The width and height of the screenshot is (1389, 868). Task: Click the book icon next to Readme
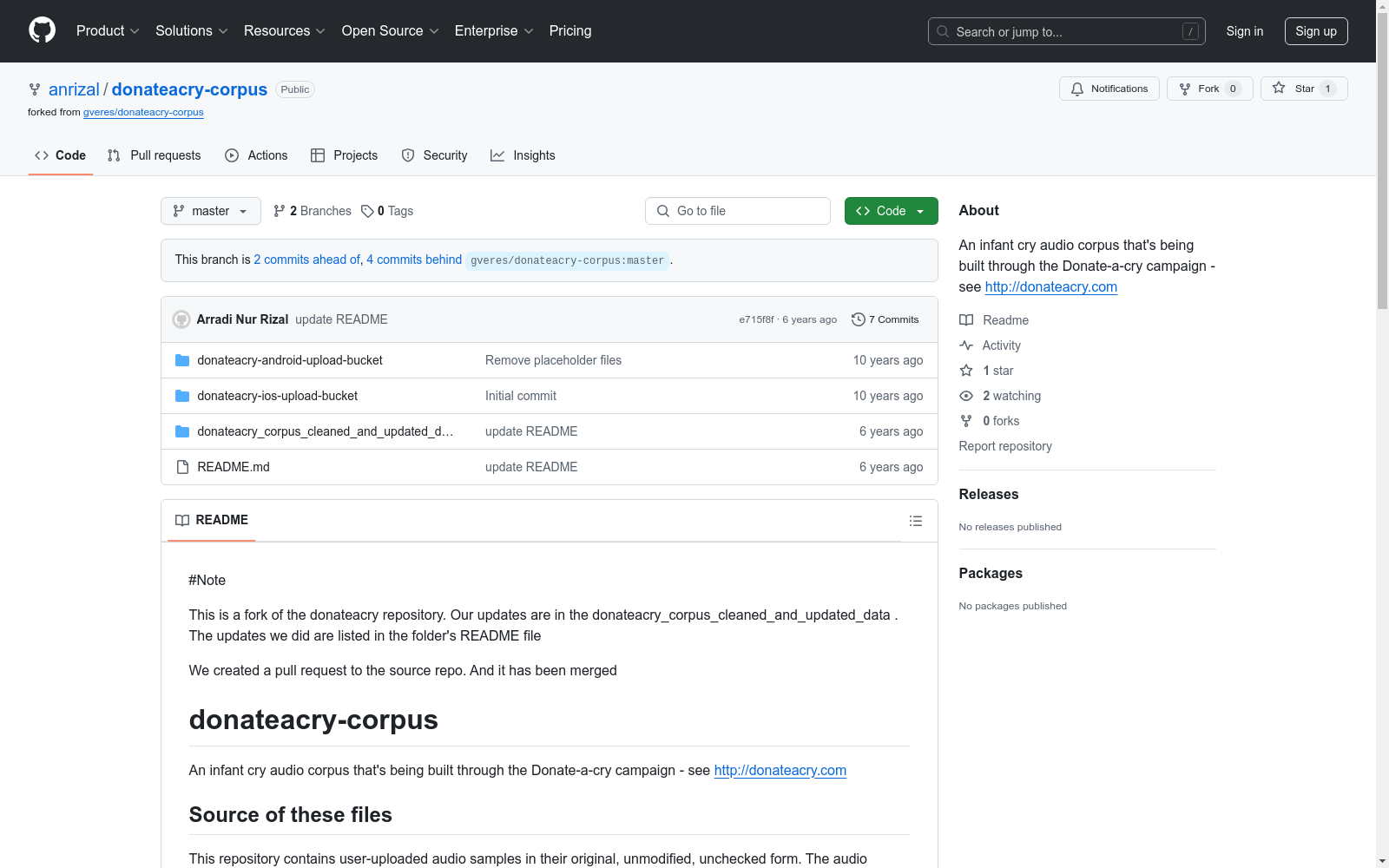[x=966, y=320]
